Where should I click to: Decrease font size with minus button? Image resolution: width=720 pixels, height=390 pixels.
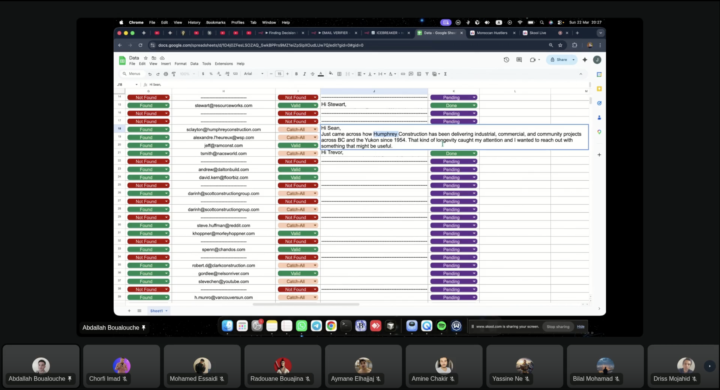click(x=271, y=74)
